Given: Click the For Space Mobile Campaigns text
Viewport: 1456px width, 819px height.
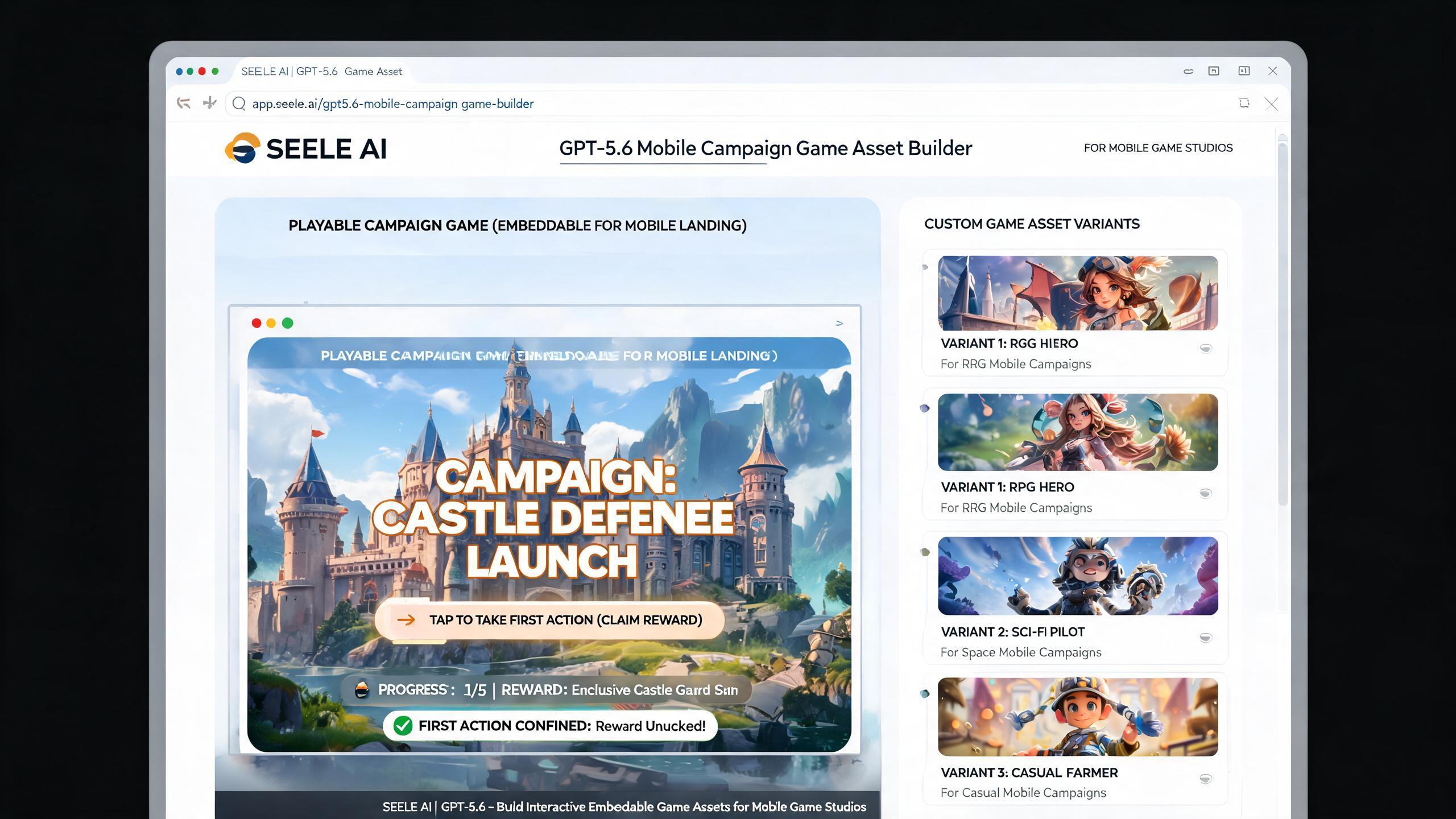Looking at the screenshot, I should click(x=1021, y=652).
